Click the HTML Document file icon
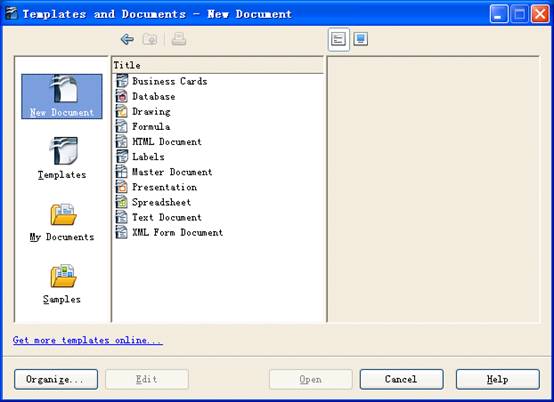The height and width of the screenshot is (402, 554). [122, 142]
